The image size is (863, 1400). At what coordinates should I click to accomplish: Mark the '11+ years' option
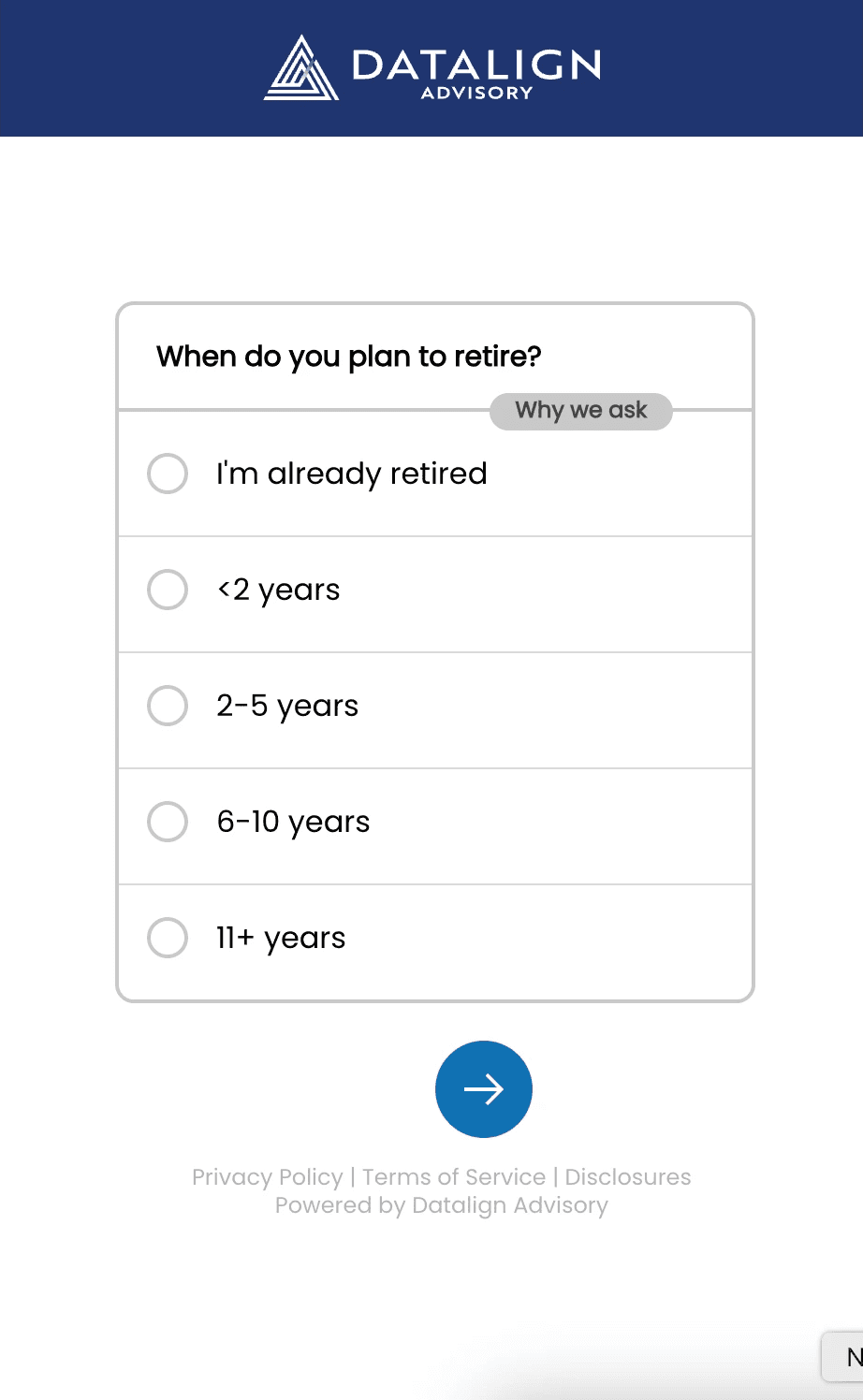click(280, 938)
